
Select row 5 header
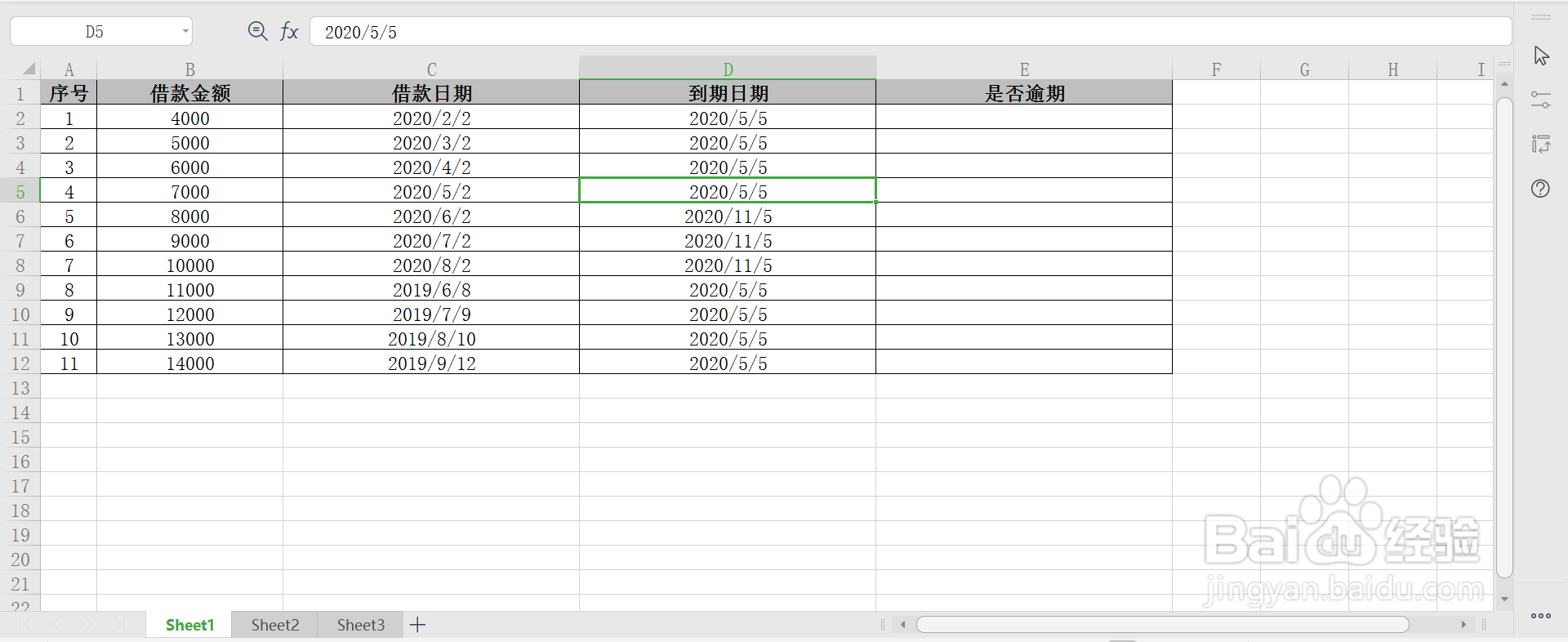click(x=20, y=190)
